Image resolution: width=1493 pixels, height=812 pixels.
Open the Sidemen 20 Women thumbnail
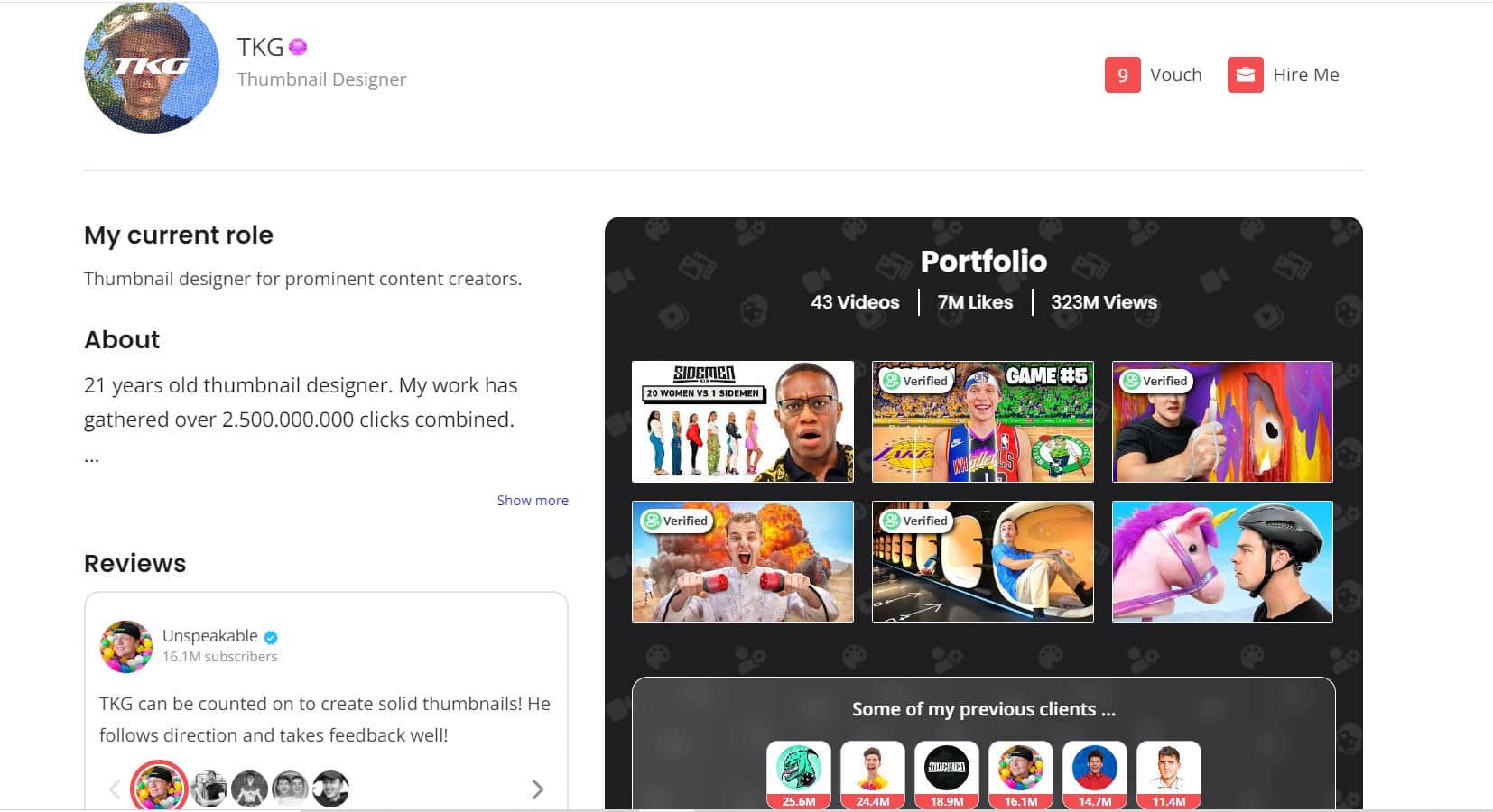[743, 421]
